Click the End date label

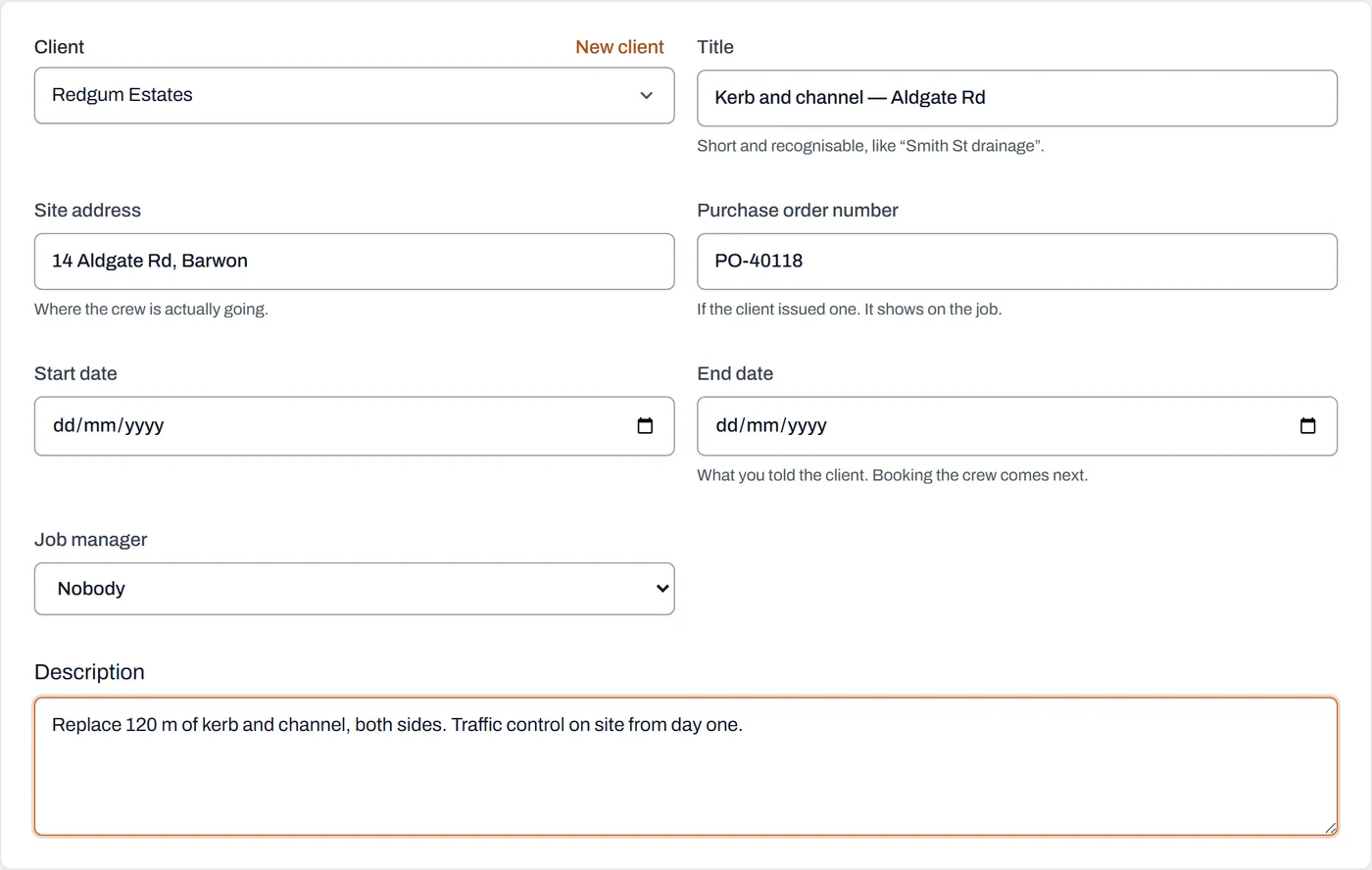pyautogui.click(x=735, y=374)
